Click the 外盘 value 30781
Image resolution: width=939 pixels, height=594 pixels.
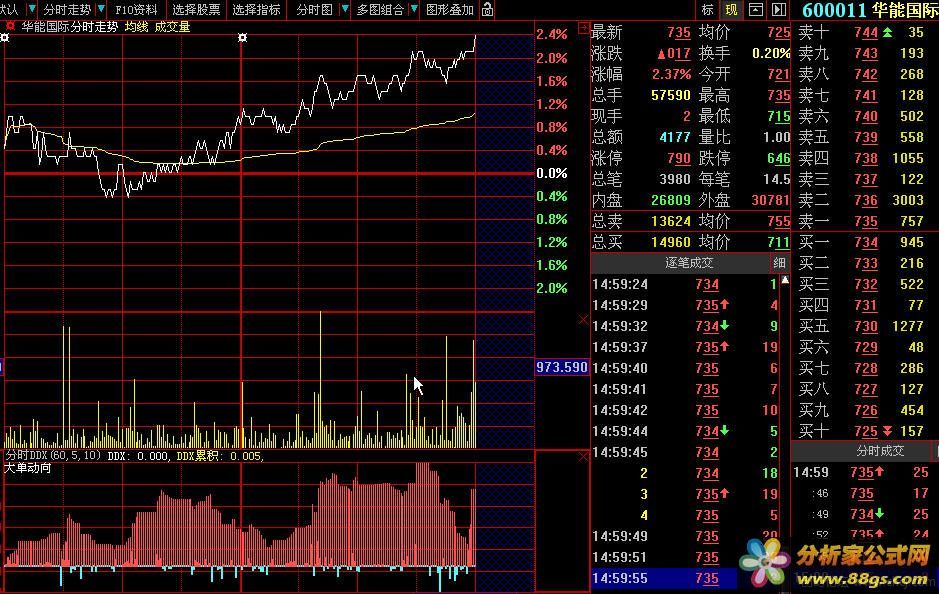771,200
